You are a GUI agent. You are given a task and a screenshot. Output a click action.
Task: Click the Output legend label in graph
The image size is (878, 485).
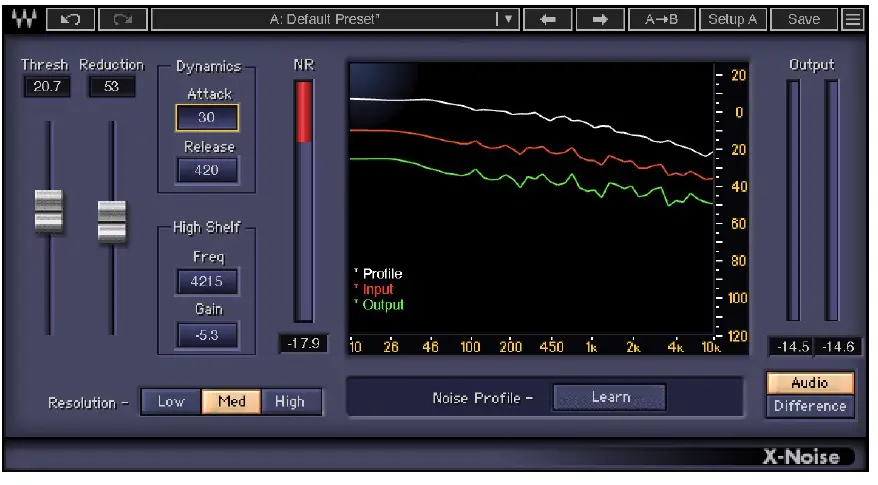point(383,305)
